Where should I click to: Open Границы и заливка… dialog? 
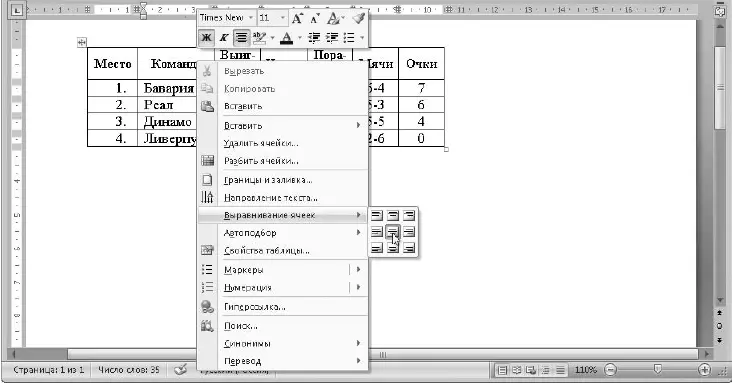point(282,180)
